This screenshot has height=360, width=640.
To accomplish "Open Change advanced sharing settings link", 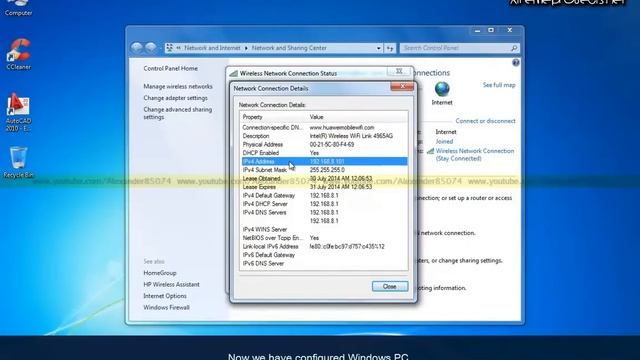I will [x=178, y=113].
